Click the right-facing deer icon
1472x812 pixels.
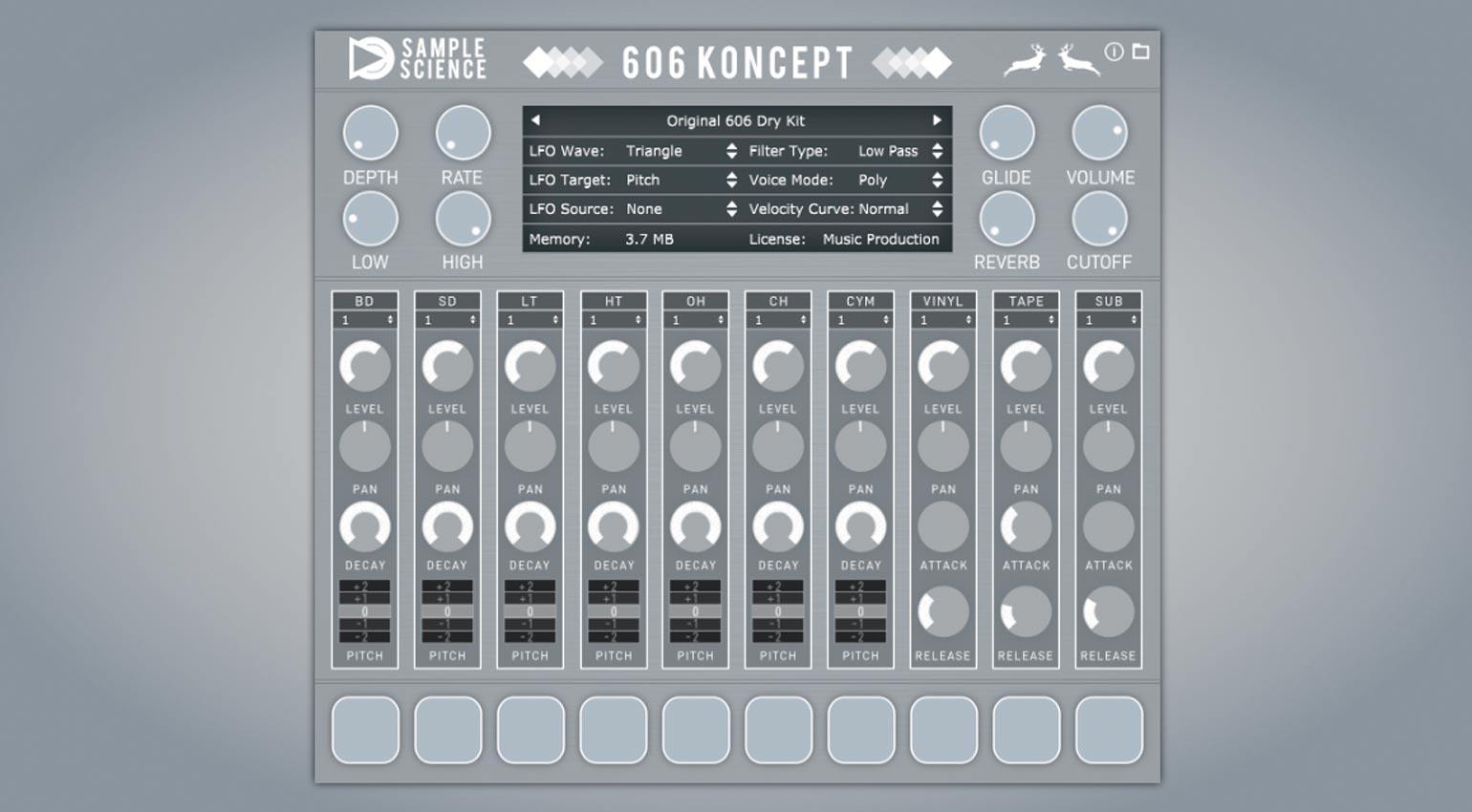click(1025, 60)
